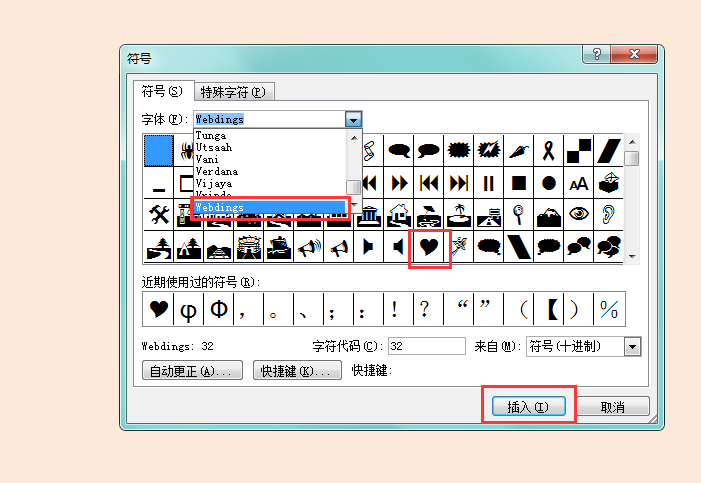Select the heart symbol in the Webdings grid
Screen dimensions: 701x483
[x=429, y=246]
